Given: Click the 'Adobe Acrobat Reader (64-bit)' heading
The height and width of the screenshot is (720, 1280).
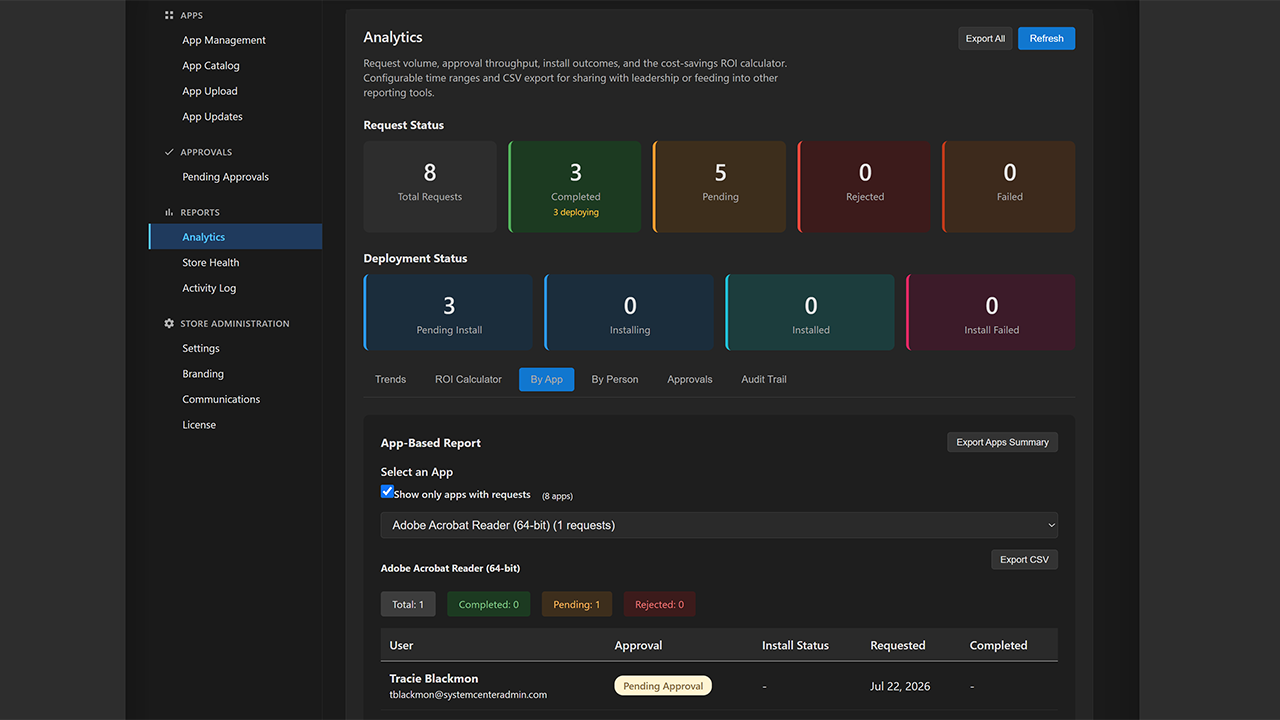Looking at the screenshot, I should click(x=450, y=568).
